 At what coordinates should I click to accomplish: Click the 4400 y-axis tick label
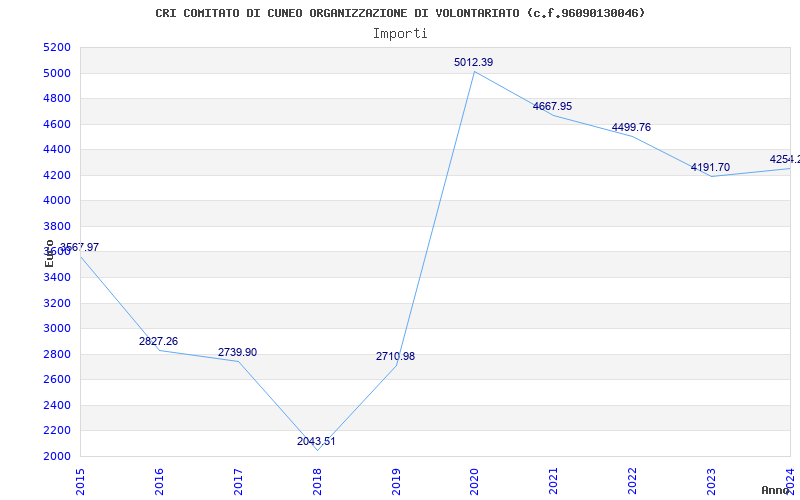pos(57,149)
